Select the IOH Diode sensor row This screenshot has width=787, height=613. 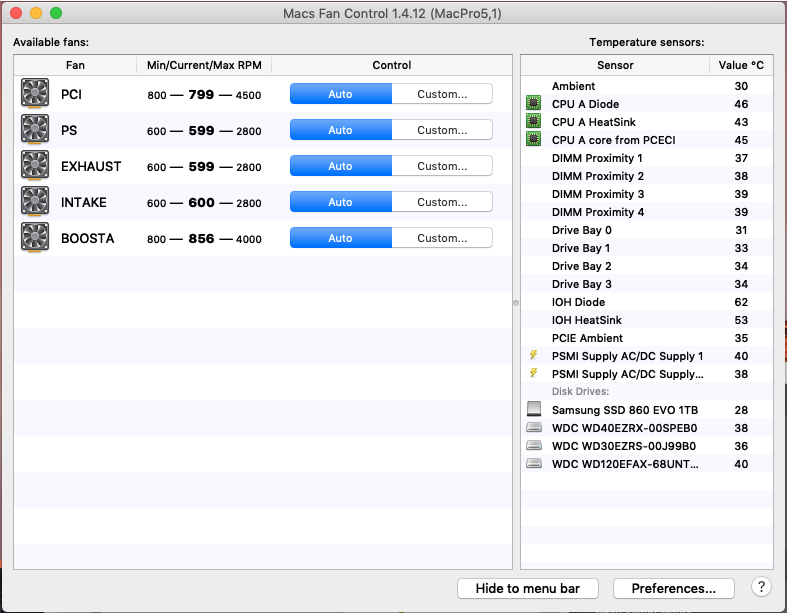(647, 302)
